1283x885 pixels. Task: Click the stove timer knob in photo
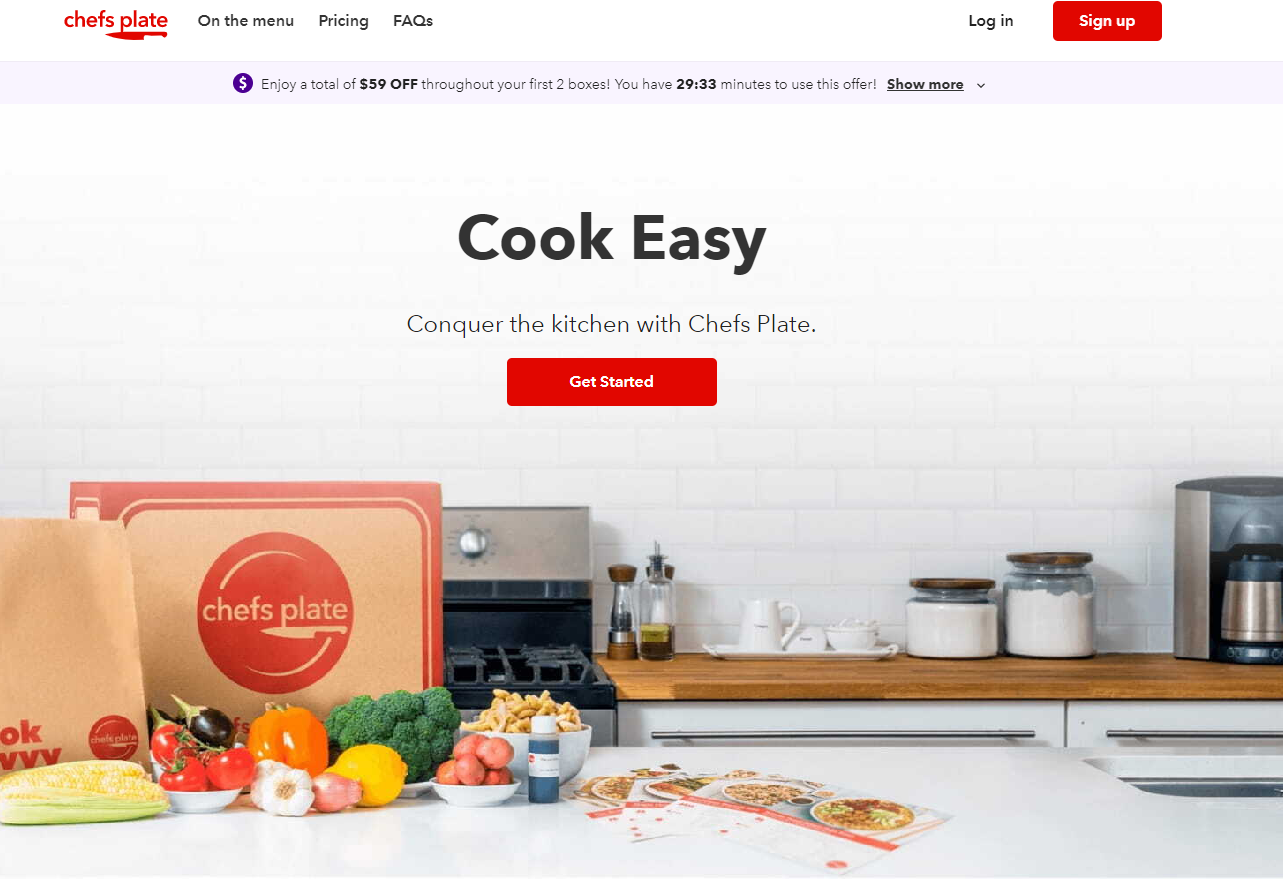(x=472, y=542)
